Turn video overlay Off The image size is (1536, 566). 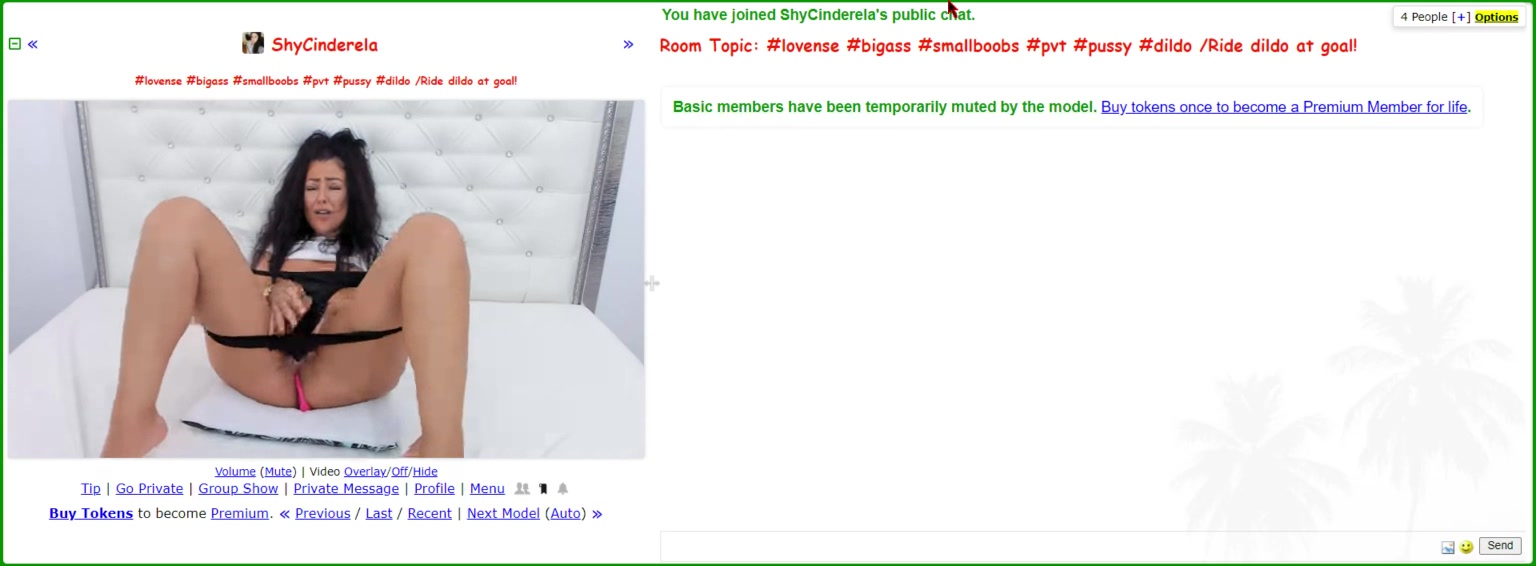[x=399, y=472]
